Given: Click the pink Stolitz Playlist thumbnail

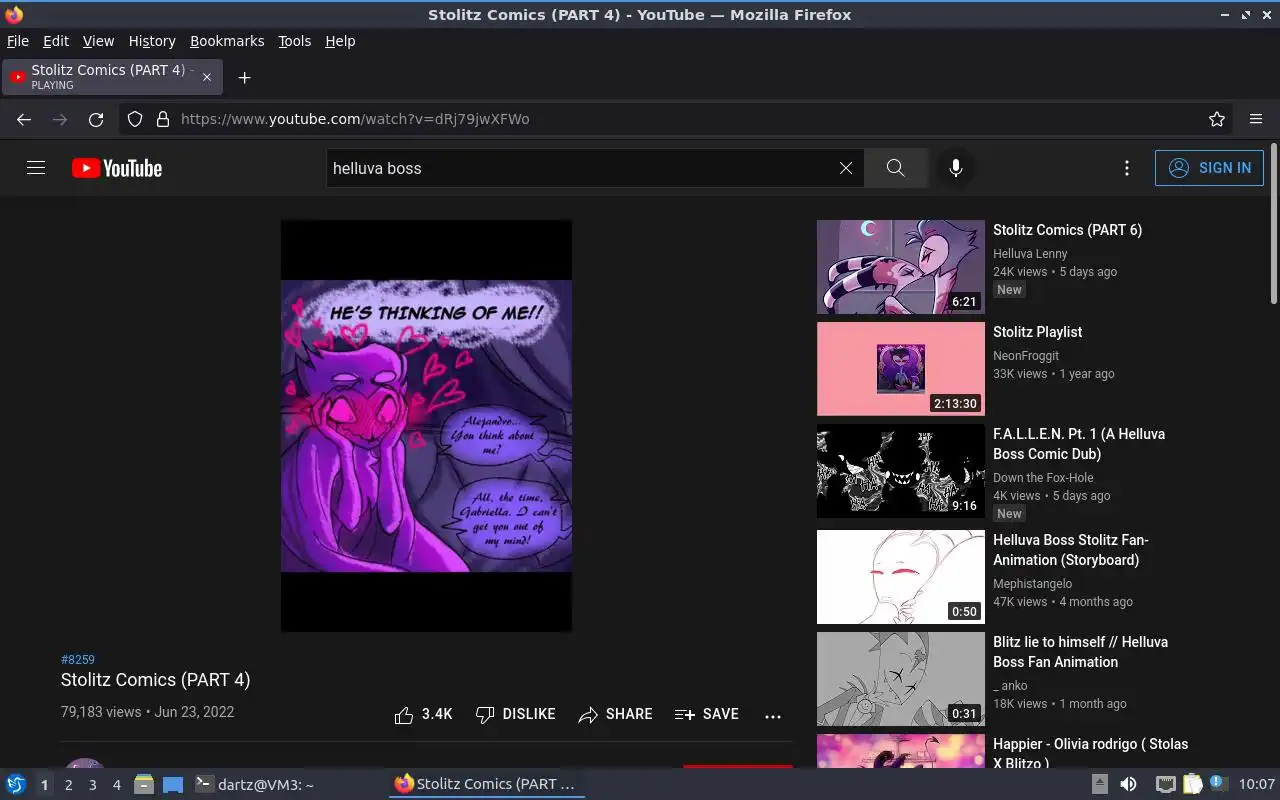Looking at the screenshot, I should pos(901,369).
